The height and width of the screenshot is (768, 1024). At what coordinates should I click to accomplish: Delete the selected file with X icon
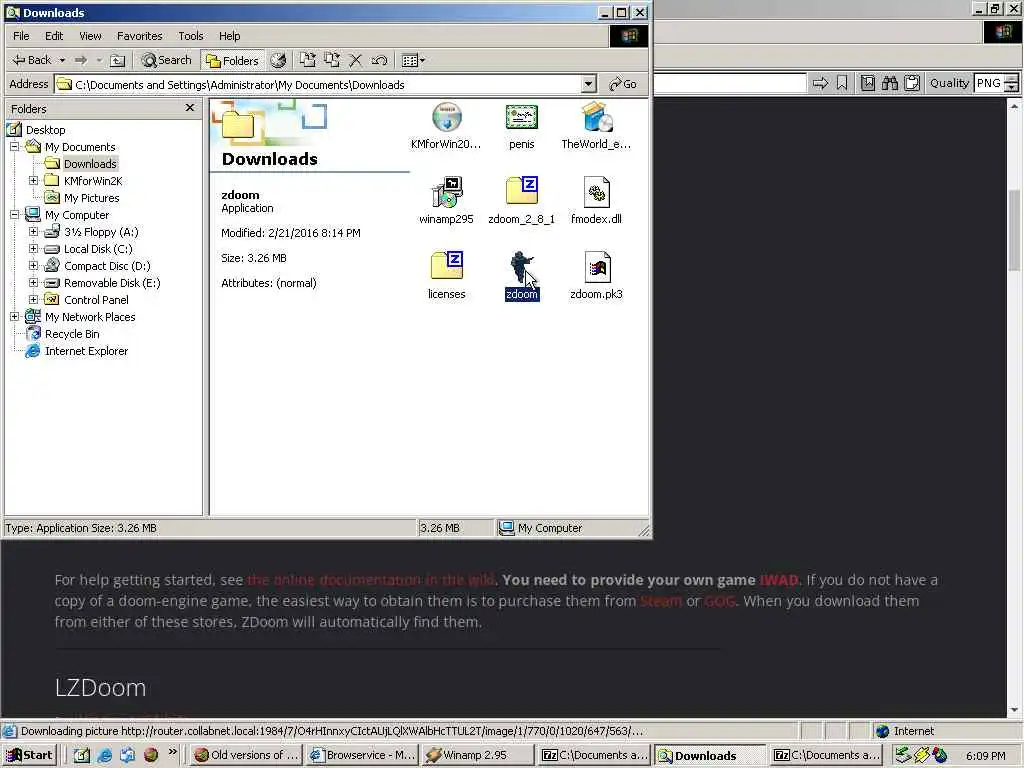pos(355,60)
